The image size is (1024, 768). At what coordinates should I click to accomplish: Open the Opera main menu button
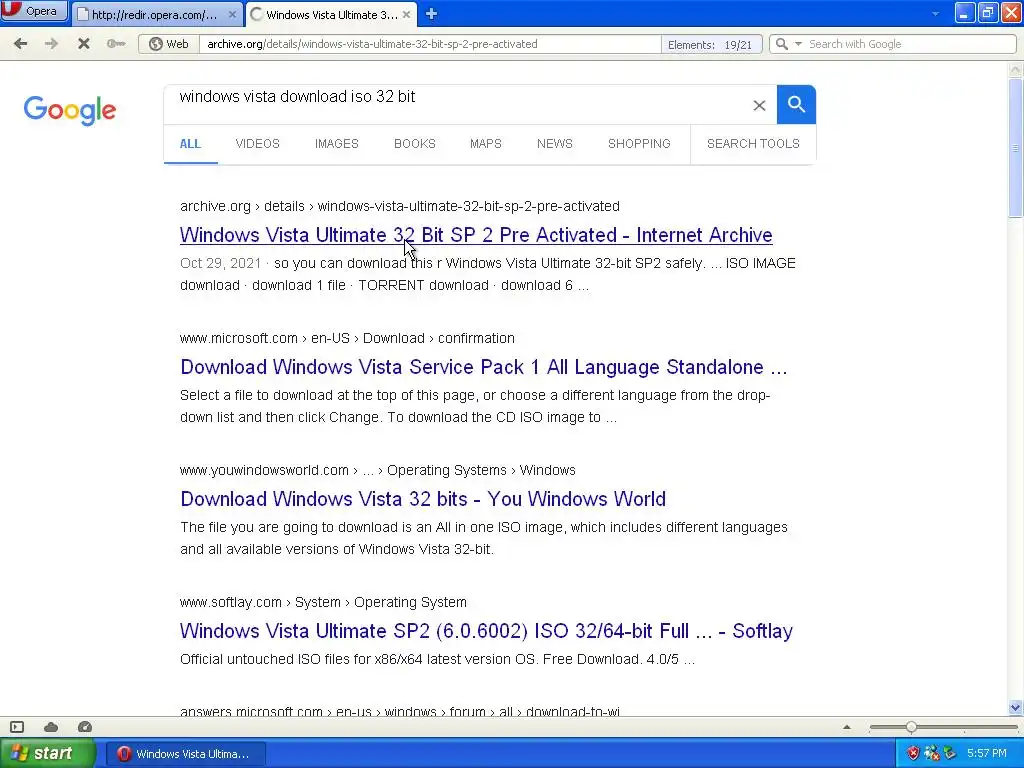pyautogui.click(x=34, y=11)
